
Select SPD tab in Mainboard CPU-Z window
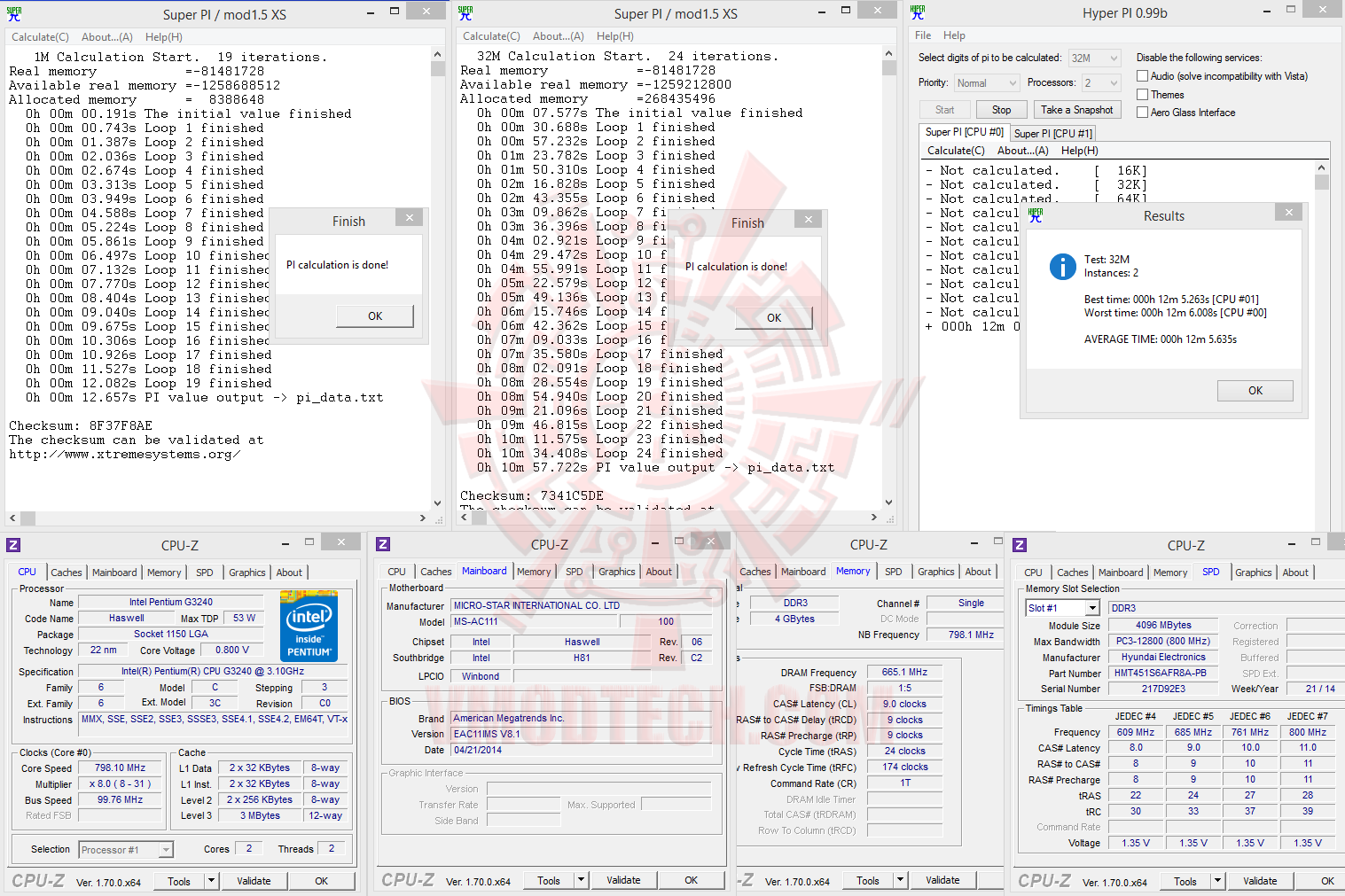pyautogui.click(x=575, y=572)
